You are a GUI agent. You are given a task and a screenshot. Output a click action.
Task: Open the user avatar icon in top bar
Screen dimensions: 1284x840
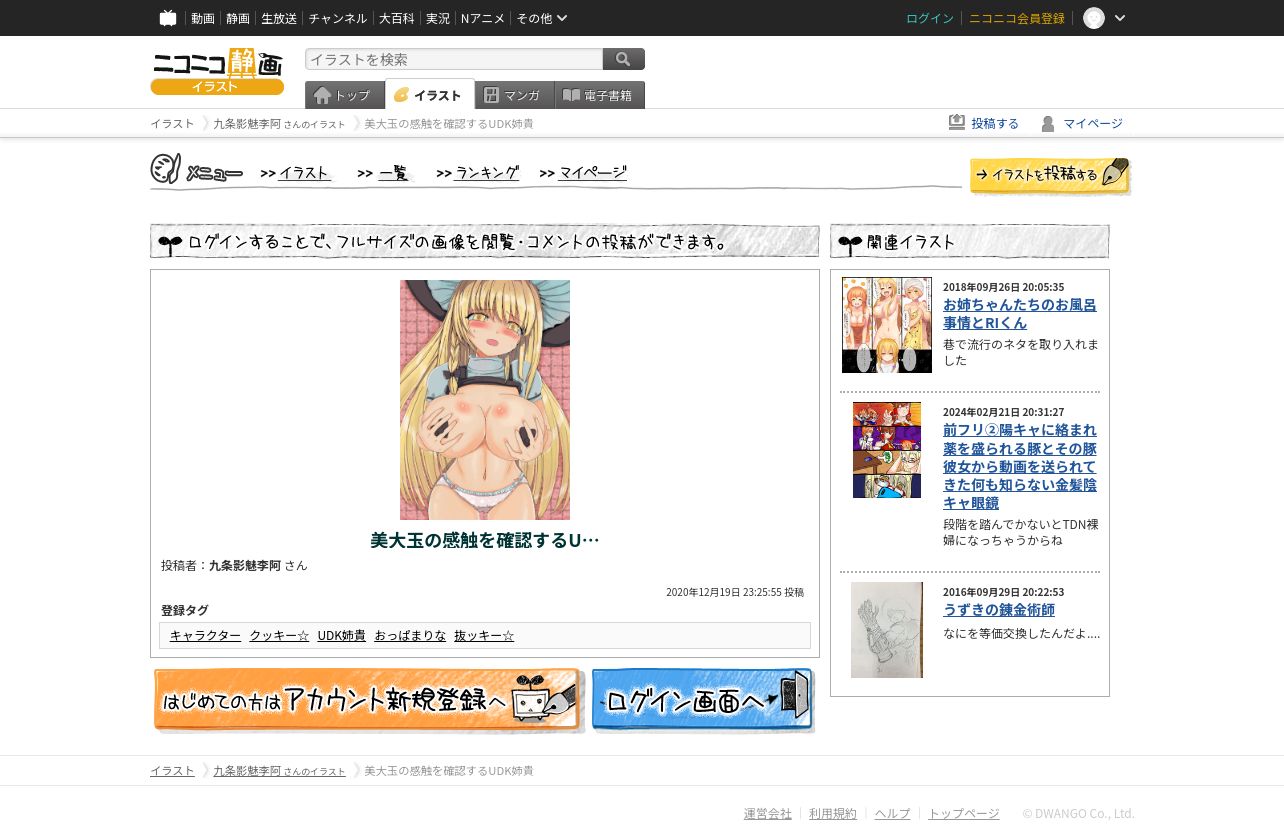tap(1094, 18)
